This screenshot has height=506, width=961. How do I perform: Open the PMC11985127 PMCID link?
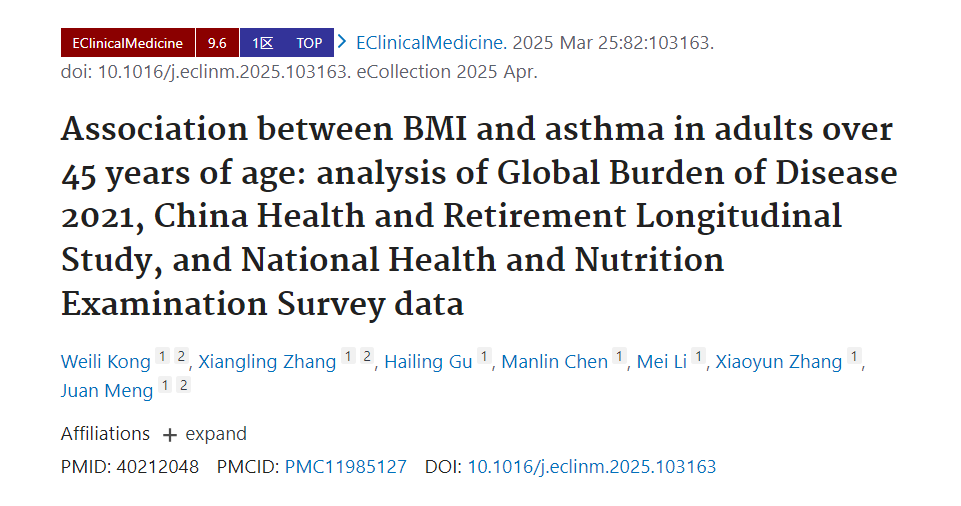346,467
